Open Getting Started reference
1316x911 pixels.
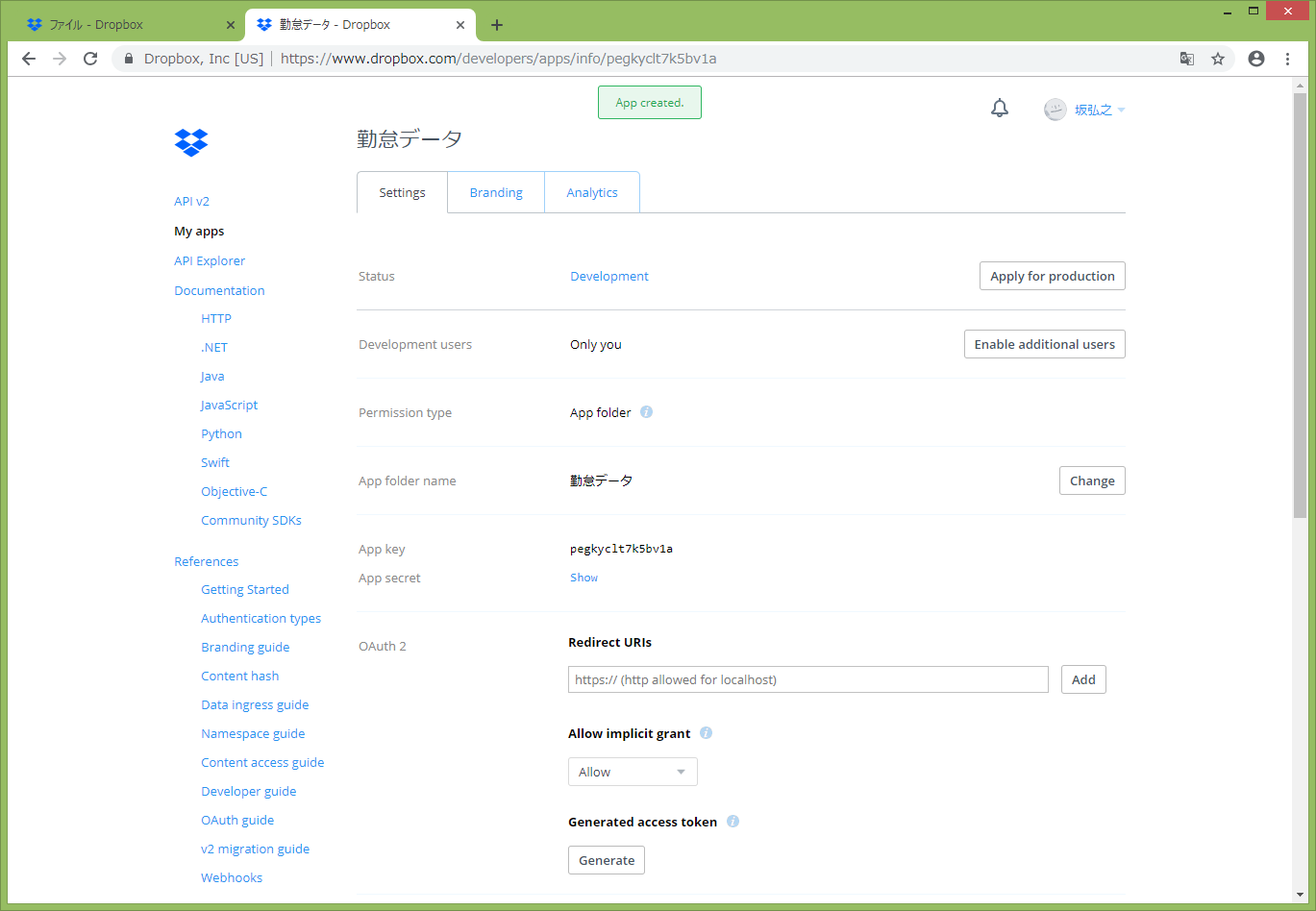[x=245, y=589]
